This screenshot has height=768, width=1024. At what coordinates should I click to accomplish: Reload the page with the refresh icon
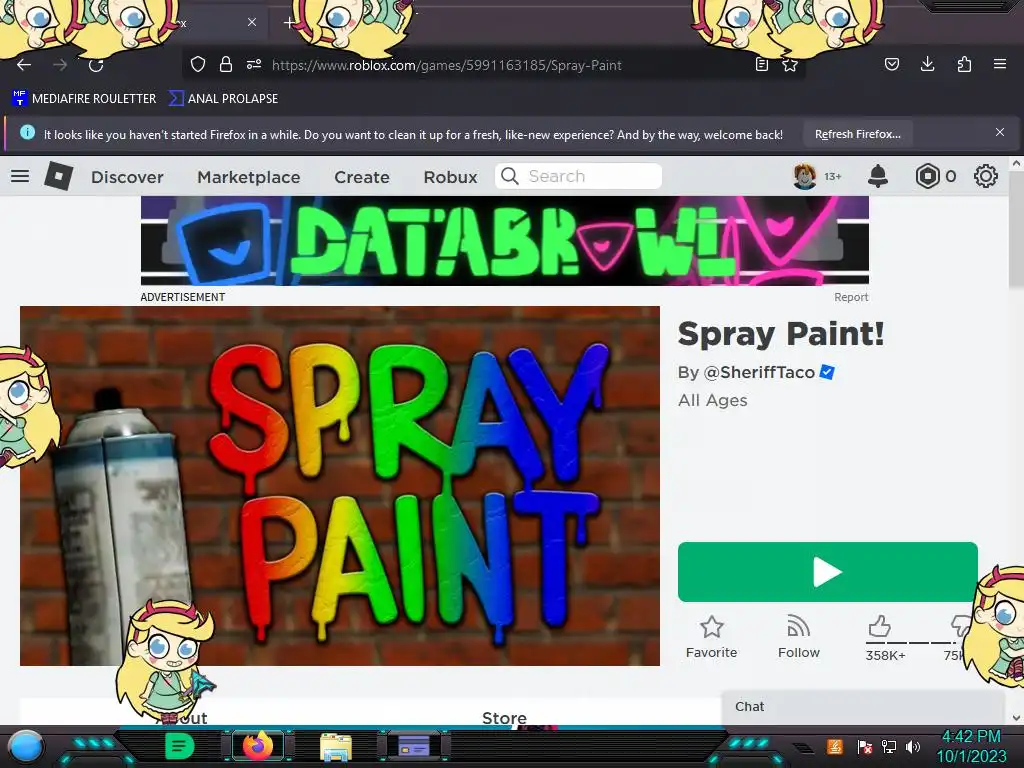(x=96, y=65)
